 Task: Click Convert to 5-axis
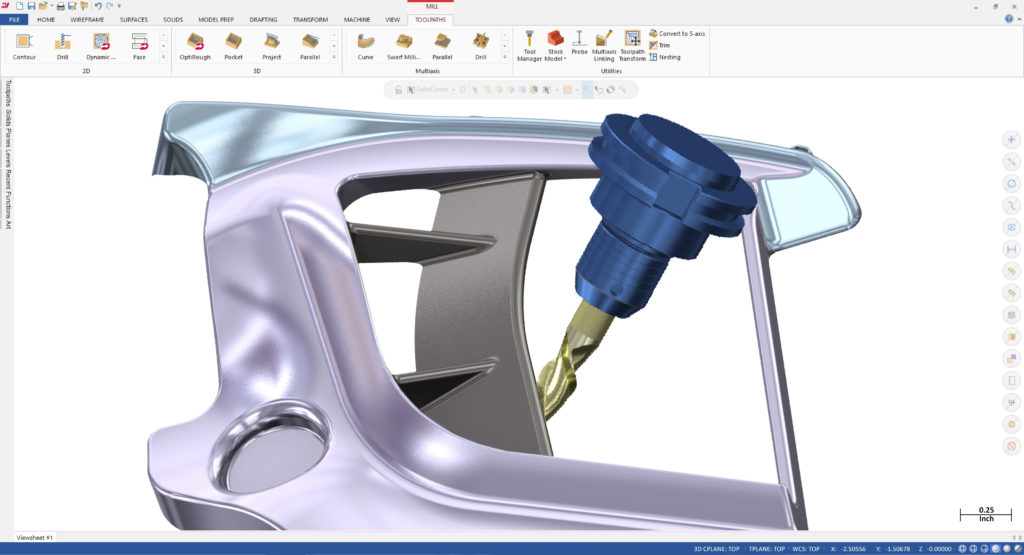pos(677,33)
